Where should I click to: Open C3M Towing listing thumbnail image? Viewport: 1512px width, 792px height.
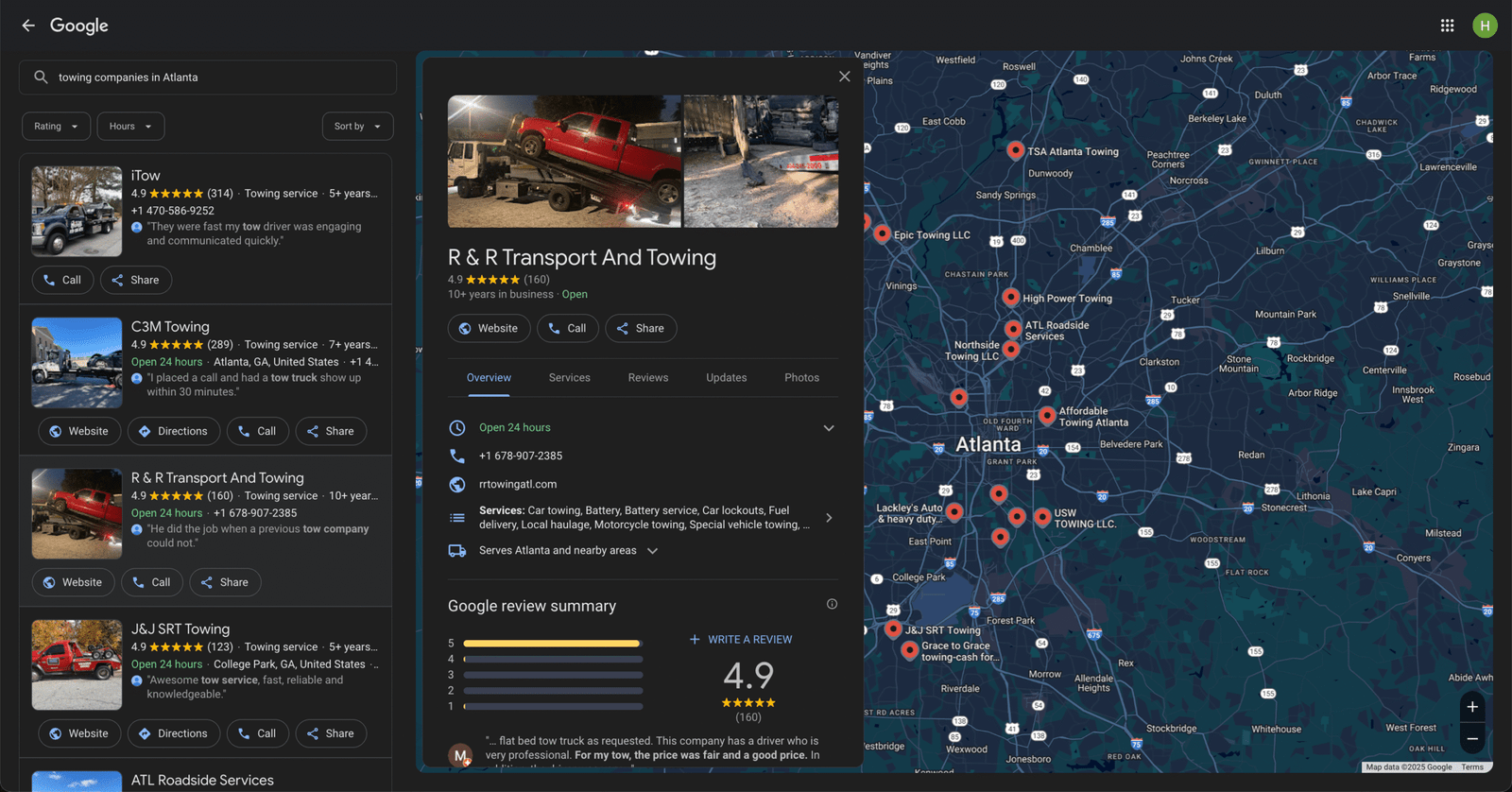[77, 363]
